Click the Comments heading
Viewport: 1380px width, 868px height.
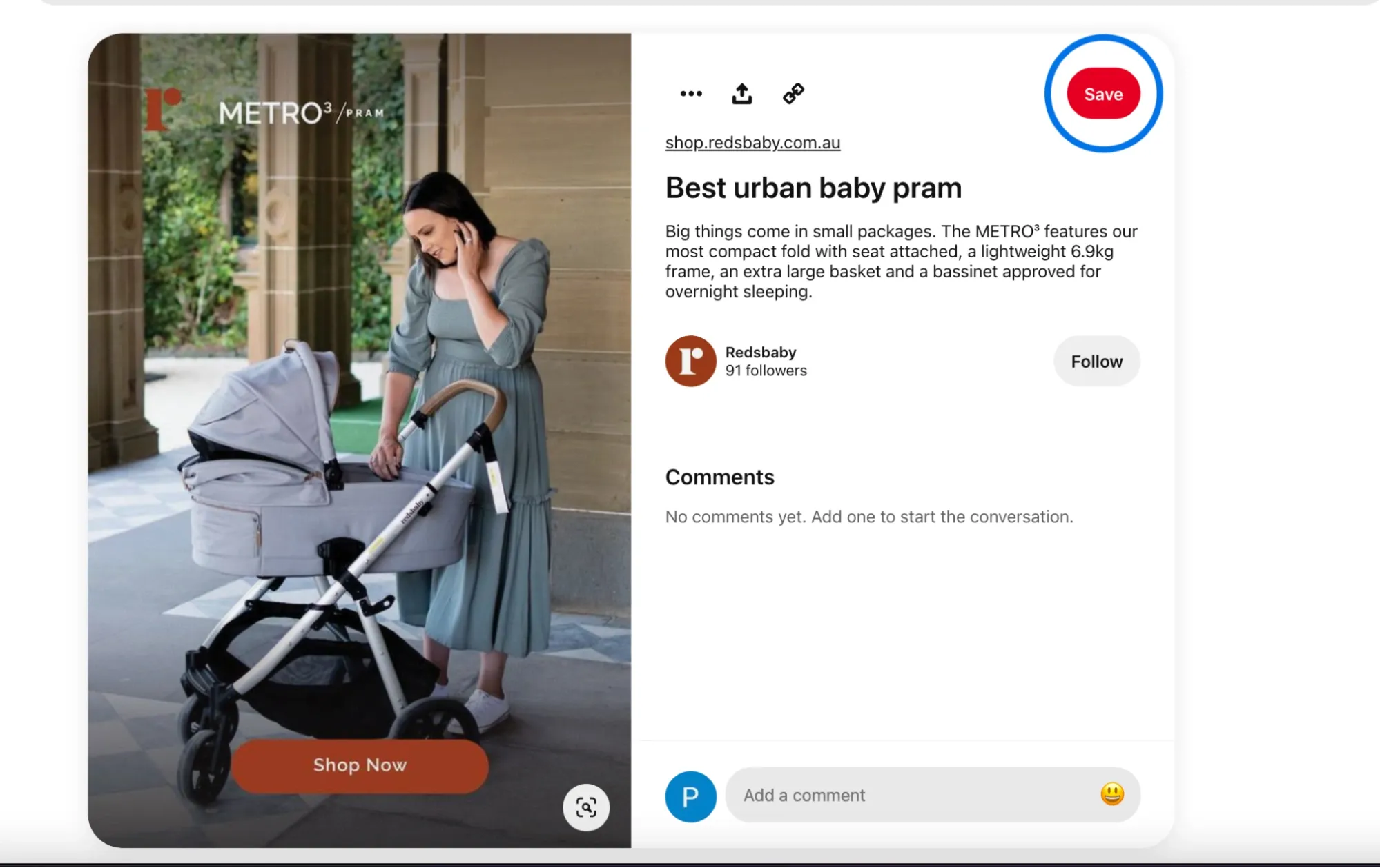pos(719,477)
